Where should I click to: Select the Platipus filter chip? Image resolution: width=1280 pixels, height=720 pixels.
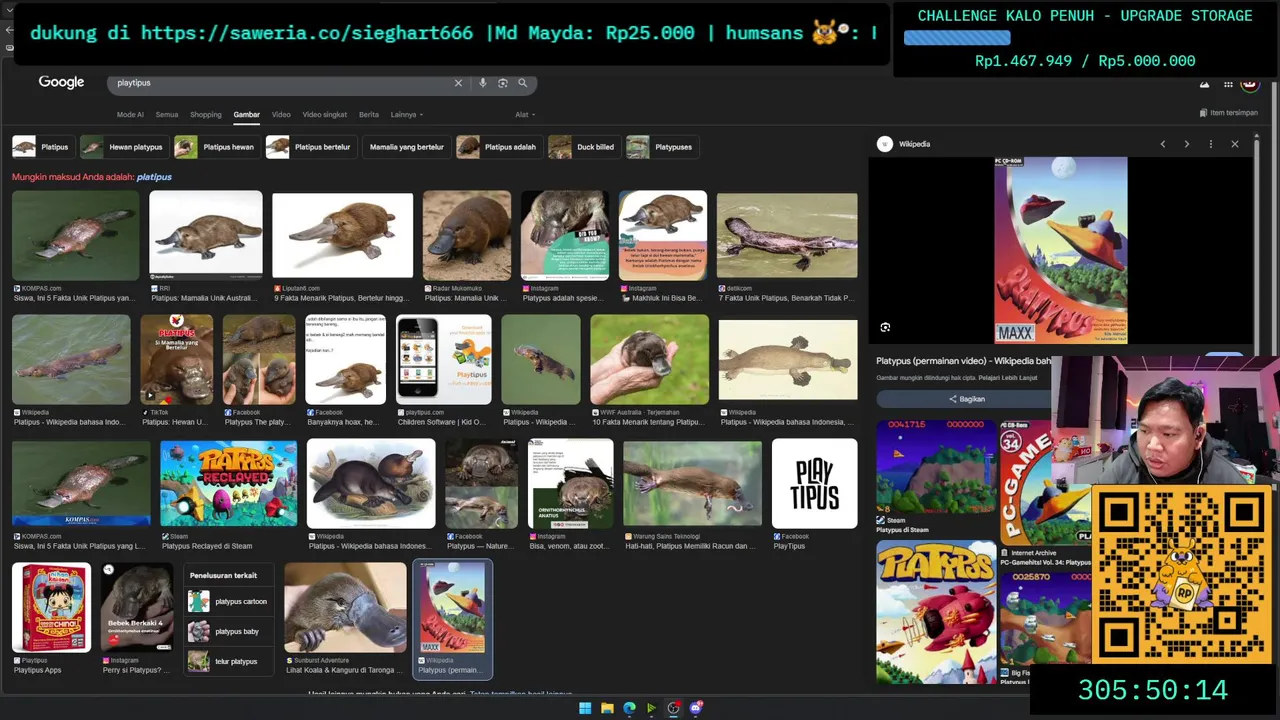[42, 147]
